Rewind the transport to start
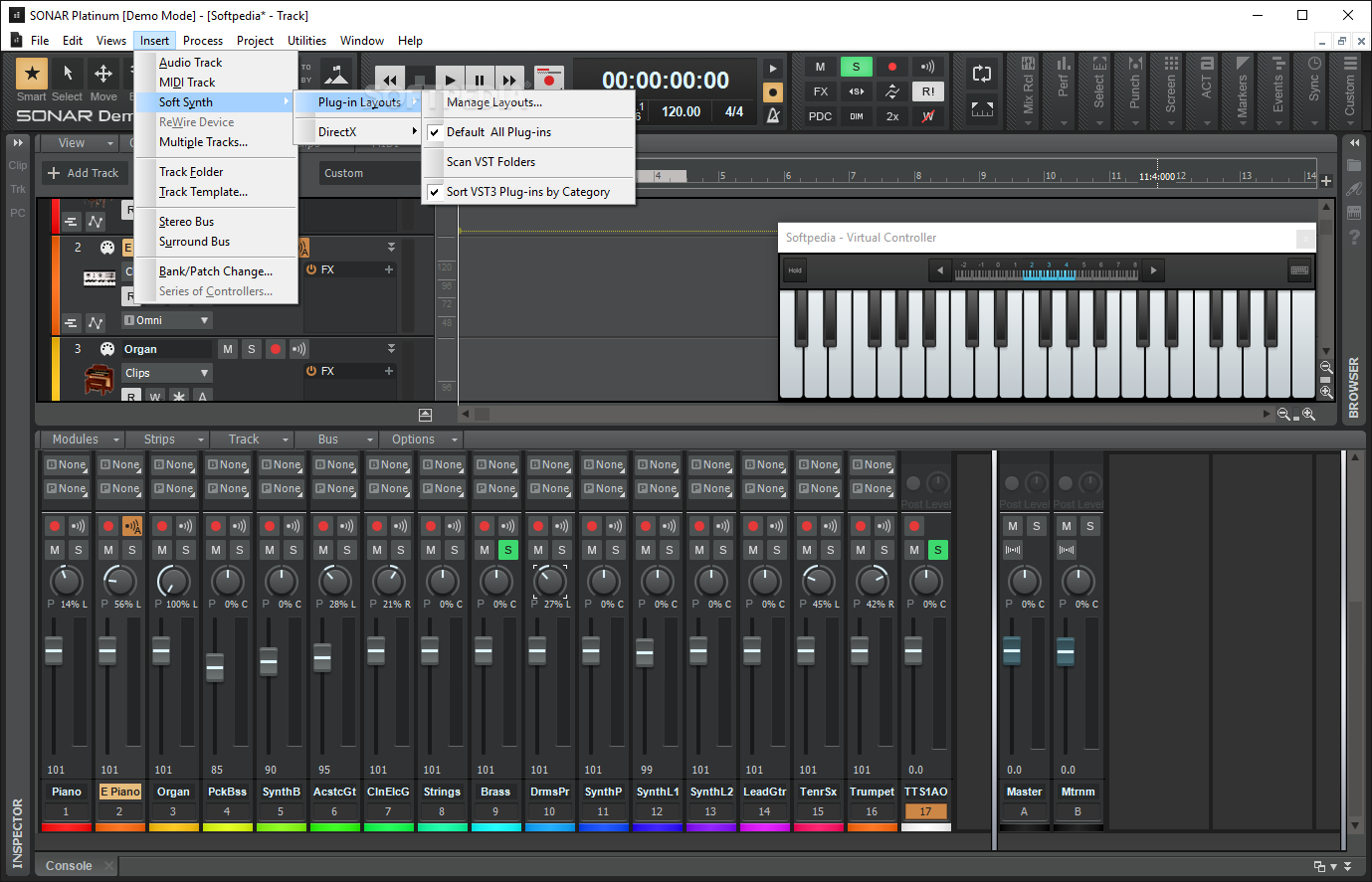 [390, 81]
